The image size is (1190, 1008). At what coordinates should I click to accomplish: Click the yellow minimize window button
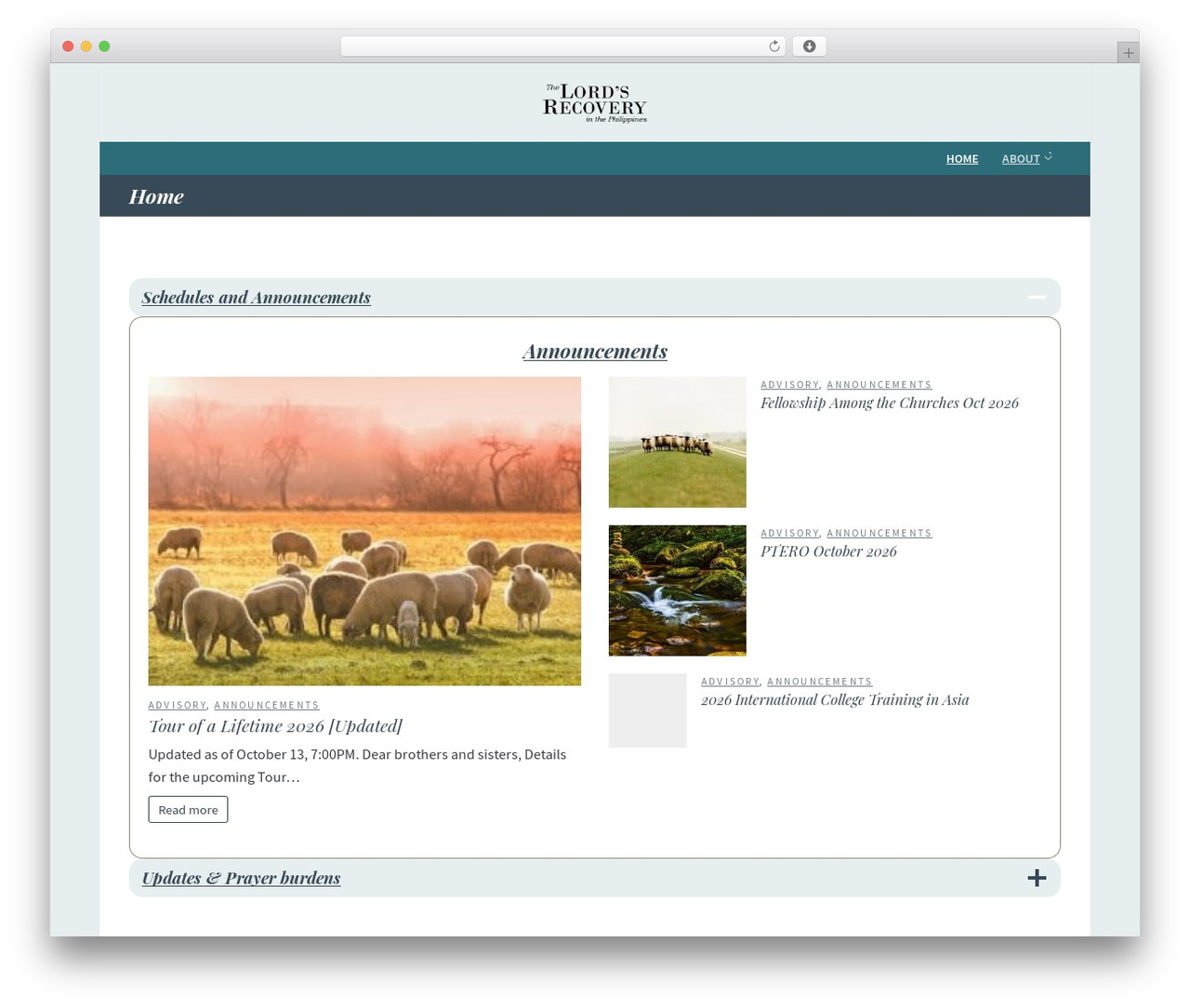pyautogui.click(x=86, y=46)
